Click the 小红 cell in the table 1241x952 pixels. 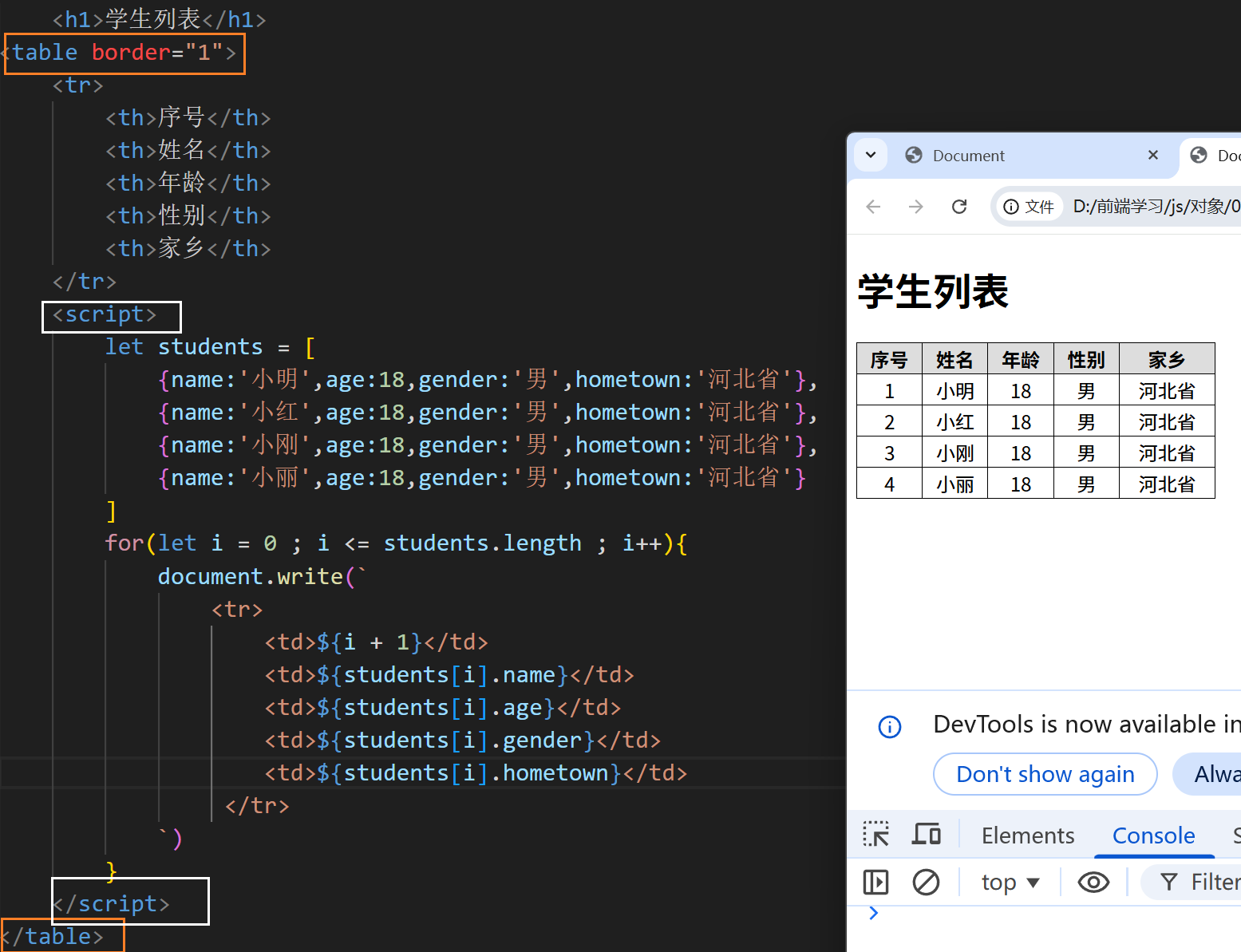point(954,422)
